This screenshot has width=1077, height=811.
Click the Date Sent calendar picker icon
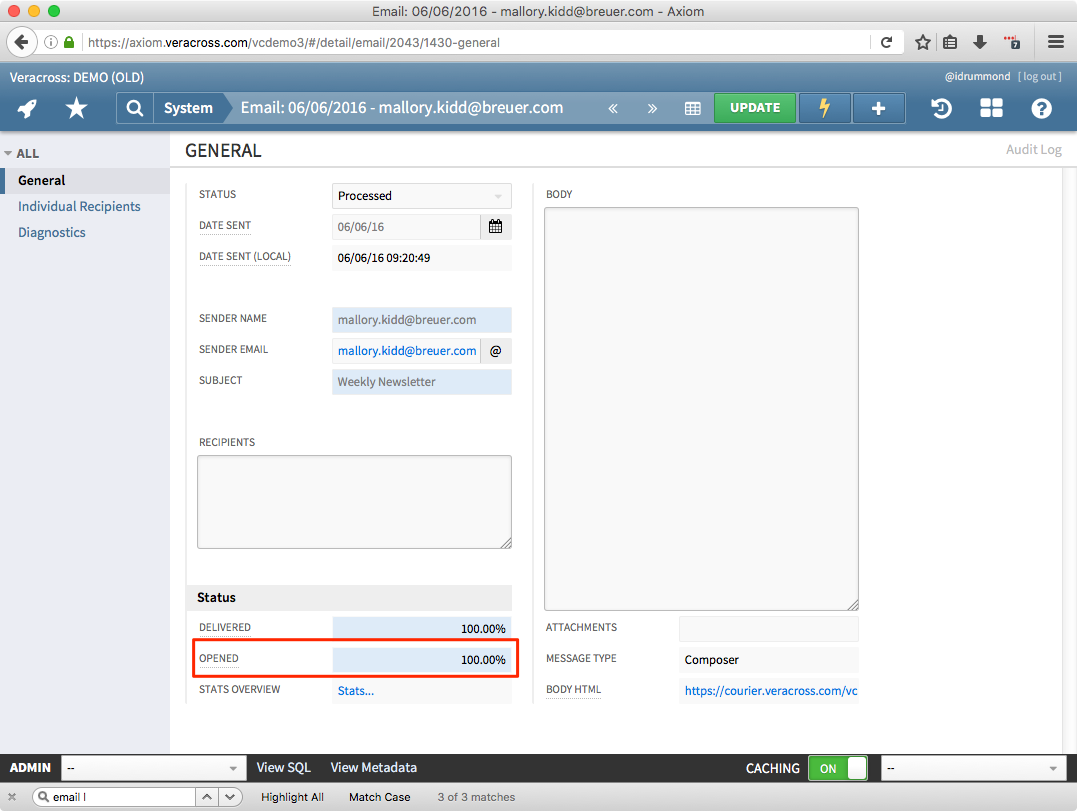click(x=495, y=227)
